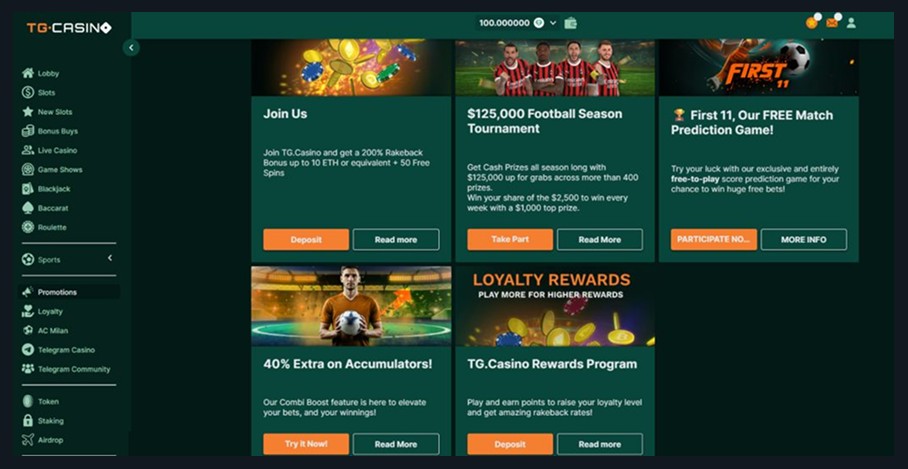The image size is (908, 469).
Task: Go to the Lobby menu item
Action: [41, 74]
